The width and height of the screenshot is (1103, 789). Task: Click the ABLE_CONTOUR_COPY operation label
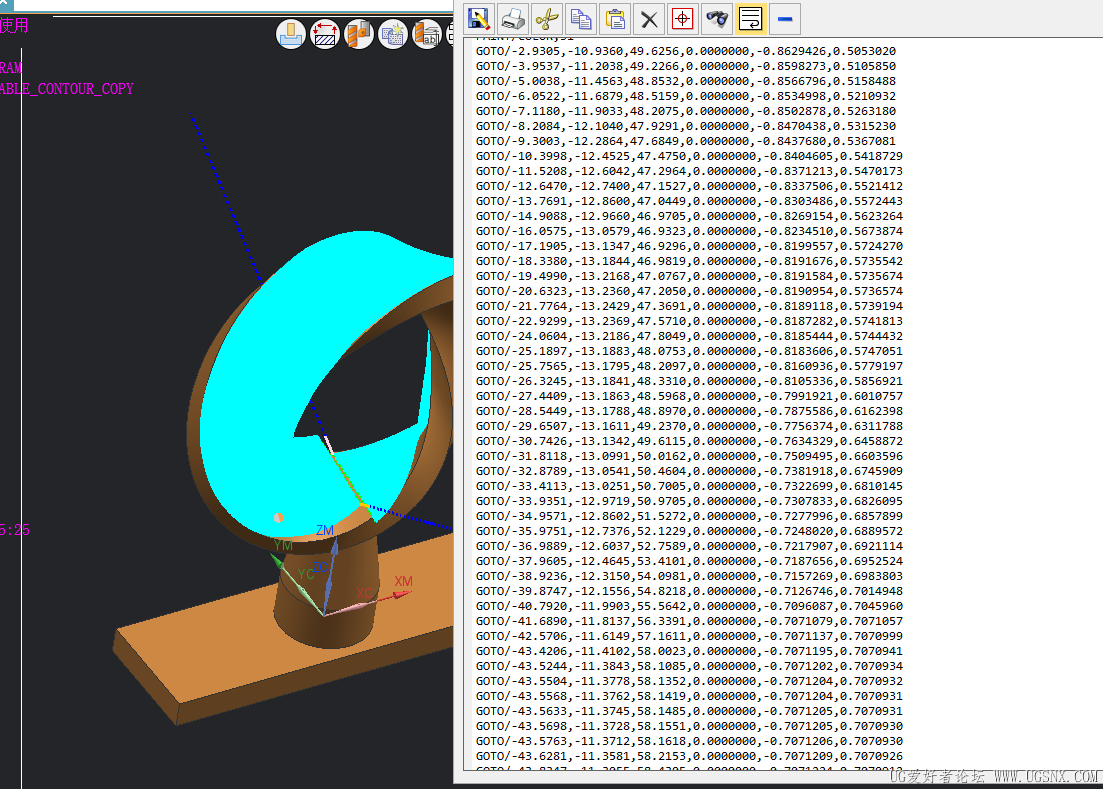coord(67,89)
